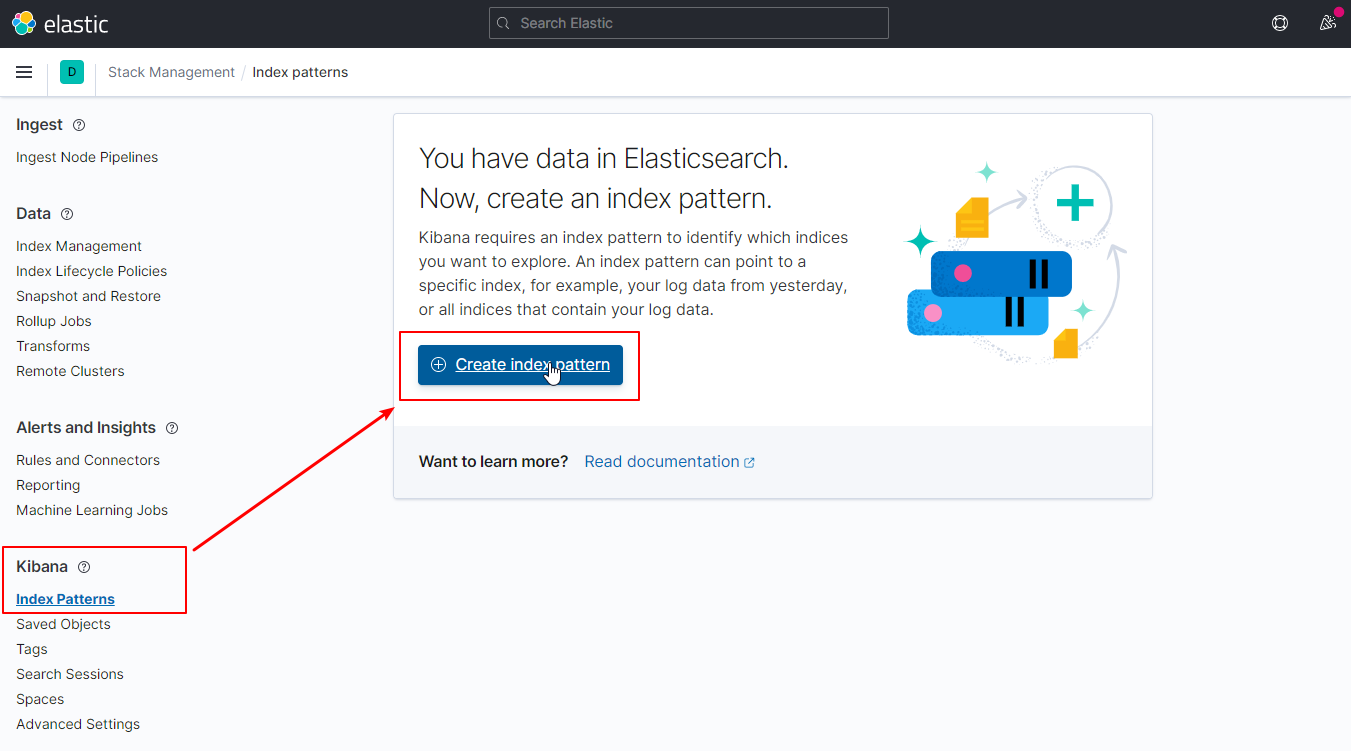This screenshot has width=1351, height=751.
Task: Open the hamburger navigation menu
Action: 25,72
